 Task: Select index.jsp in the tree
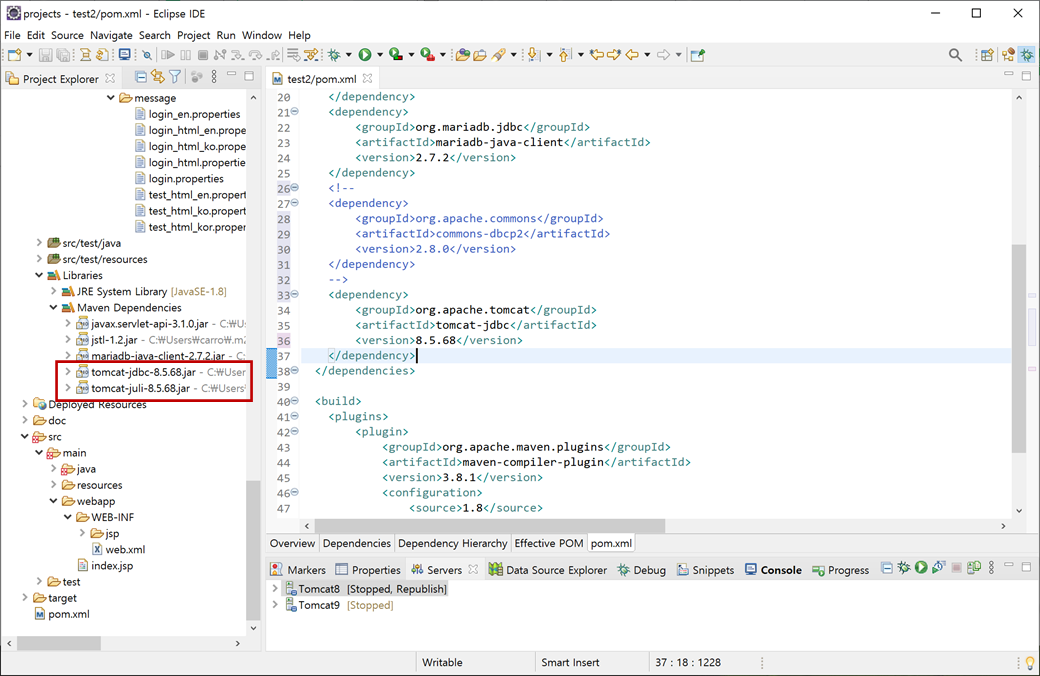pos(105,565)
